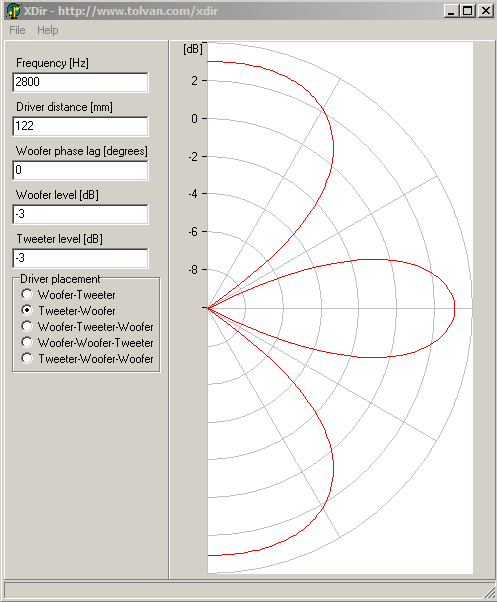The height and width of the screenshot is (602, 497).
Task: Click the XDir title bar URL text
Action: coord(138,11)
